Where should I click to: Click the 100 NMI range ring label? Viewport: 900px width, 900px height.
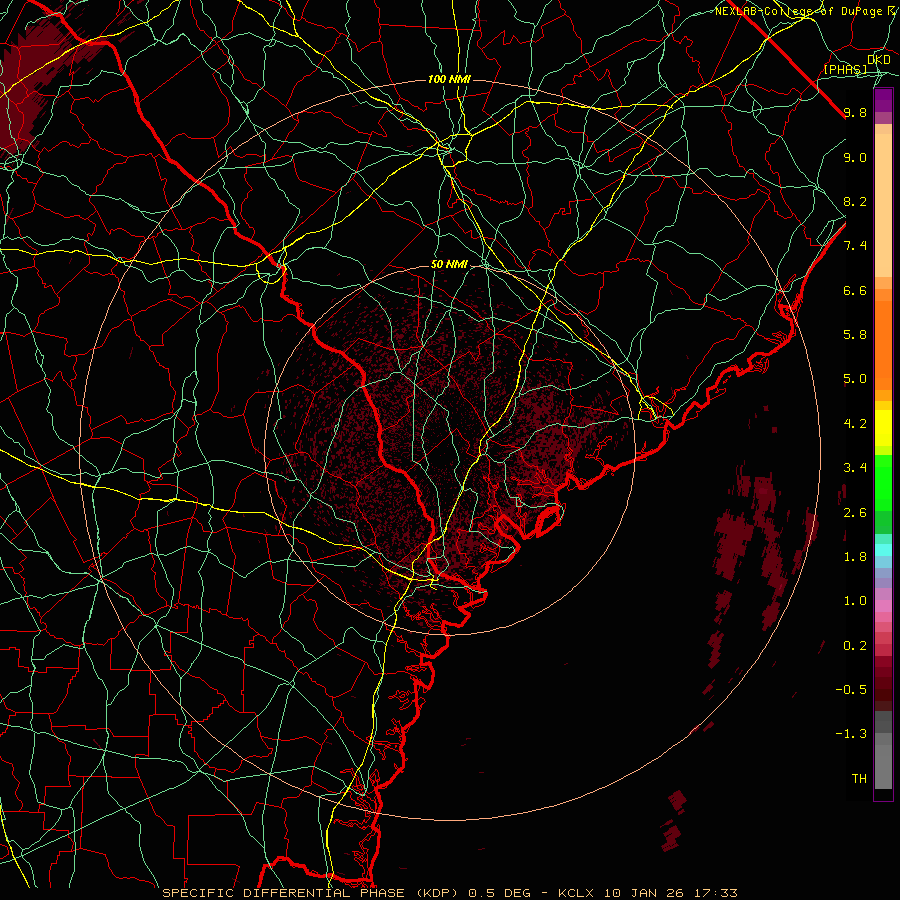(x=449, y=79)
